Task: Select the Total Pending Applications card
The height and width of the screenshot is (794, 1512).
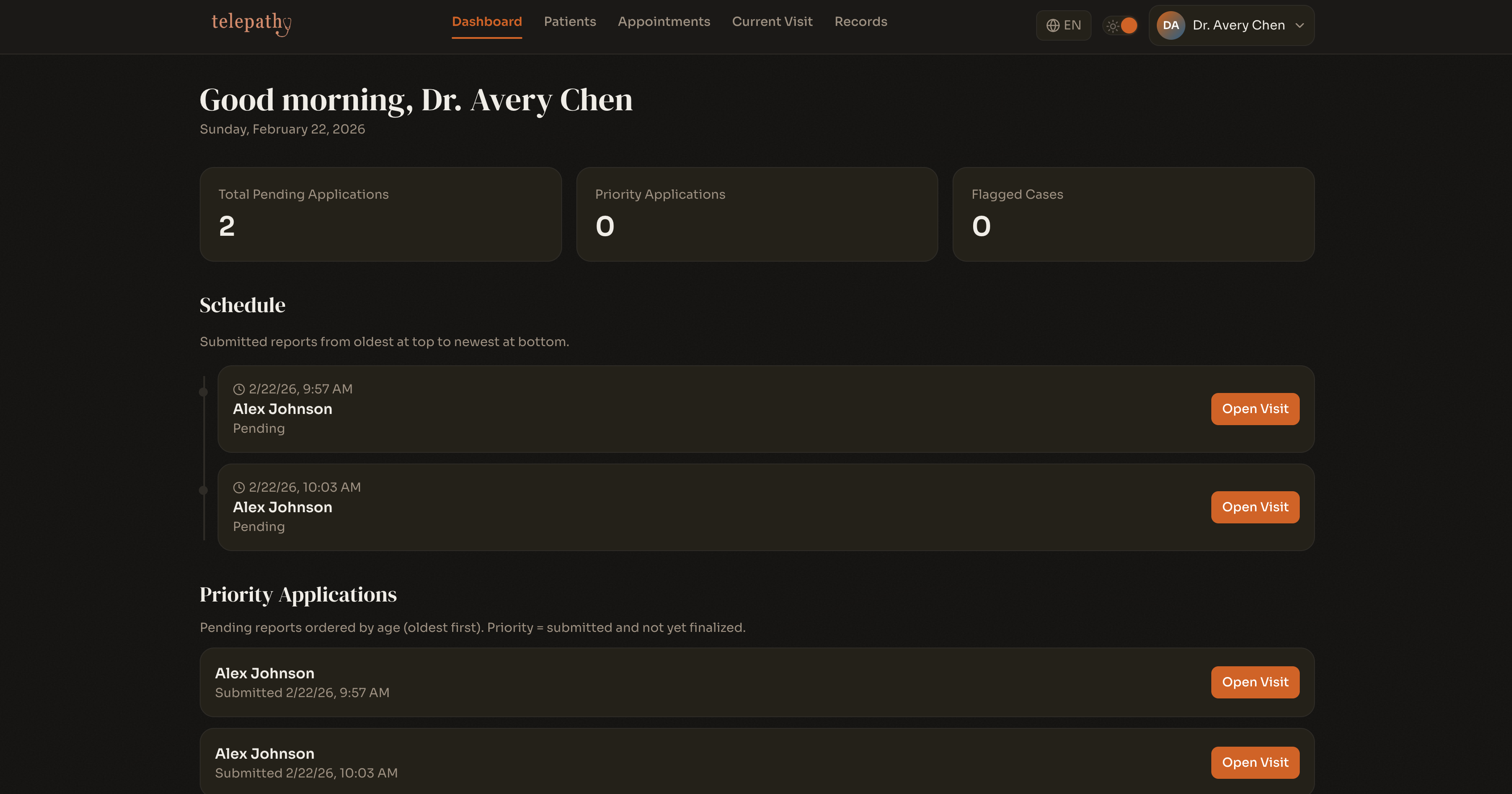Action: [x=380, y=214]
